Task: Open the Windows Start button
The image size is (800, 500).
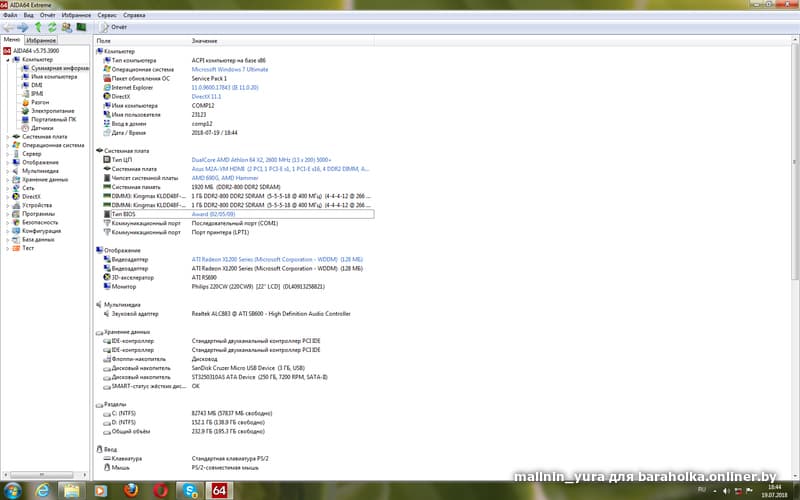Action: click(x=11, y=491)
